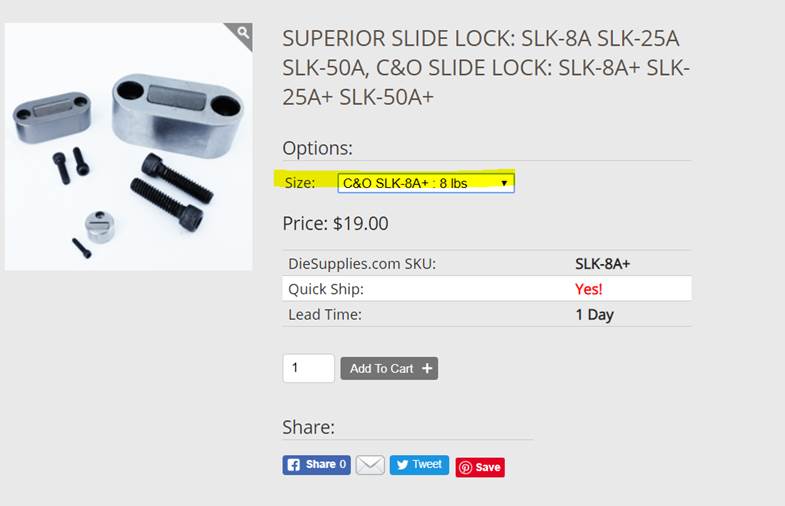Click the Price: $19.00 text
Image resolution: width=785 pixels, height=506 pixels.
335,224
